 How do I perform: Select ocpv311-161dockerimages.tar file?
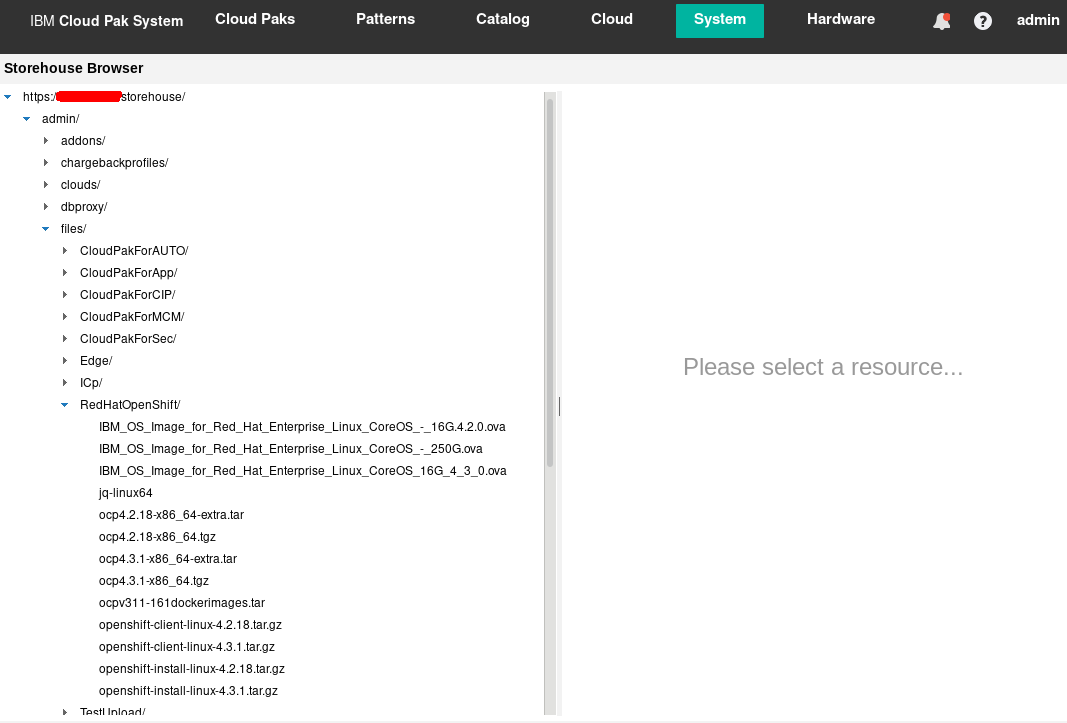coord(182,602)
